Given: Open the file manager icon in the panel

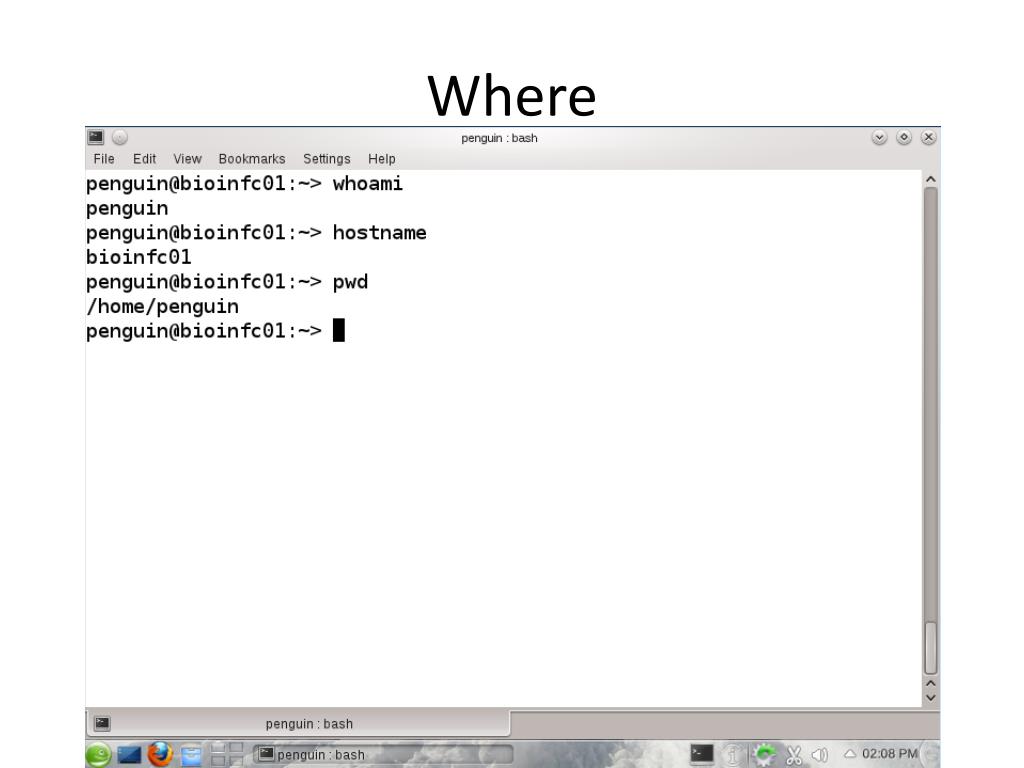Looking at the screenshot, I should (x=191, y=755).
